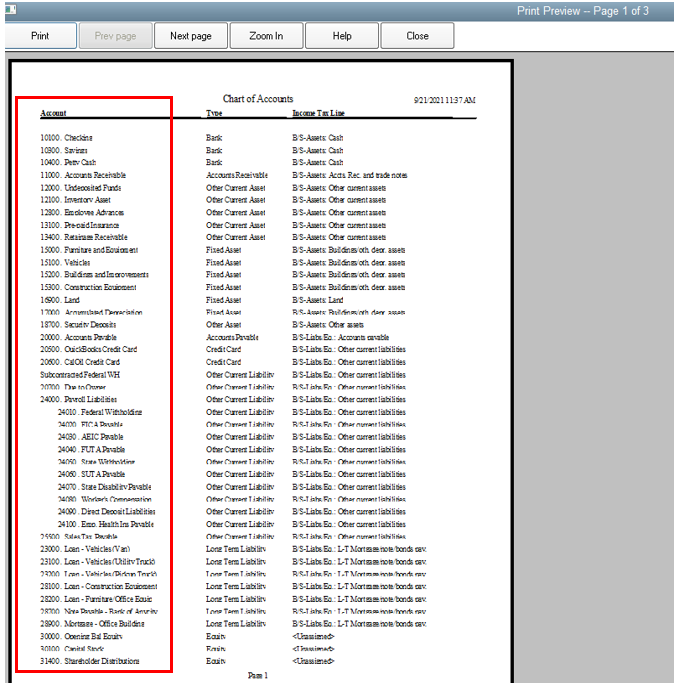Open Help in print preview

point(342,36)
